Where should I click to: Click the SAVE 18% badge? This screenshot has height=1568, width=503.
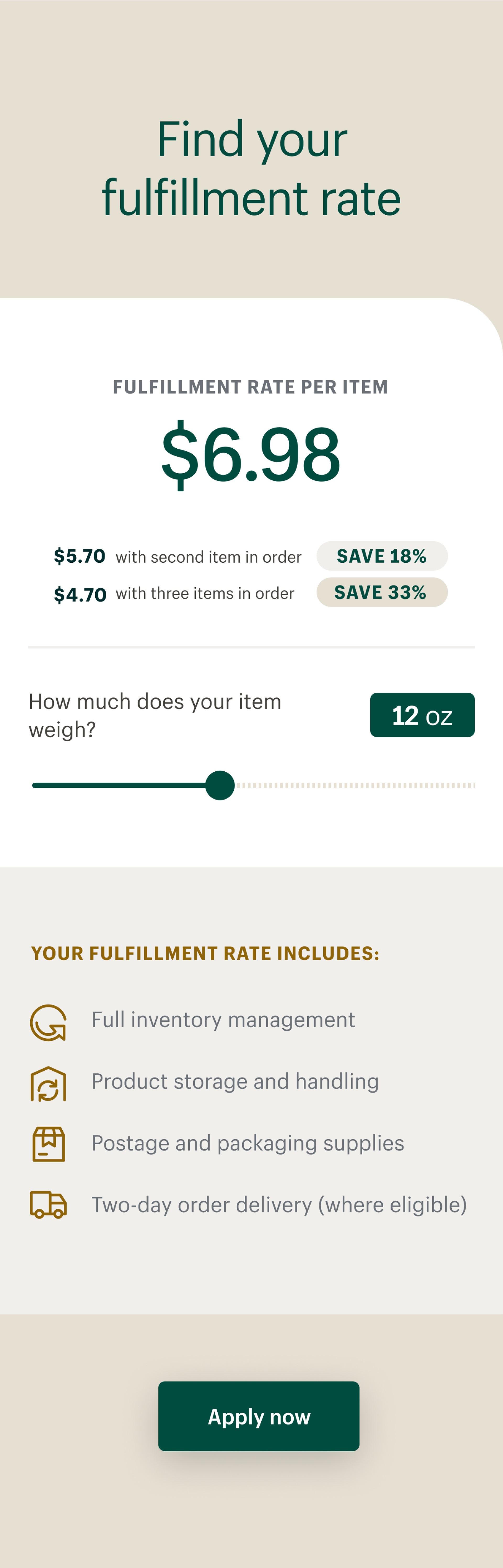(x=382, y=556)
